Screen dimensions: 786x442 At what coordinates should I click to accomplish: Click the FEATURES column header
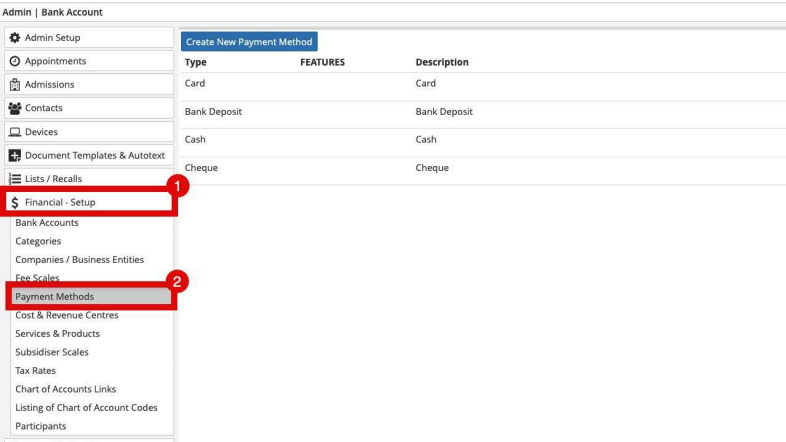point(322,62)
